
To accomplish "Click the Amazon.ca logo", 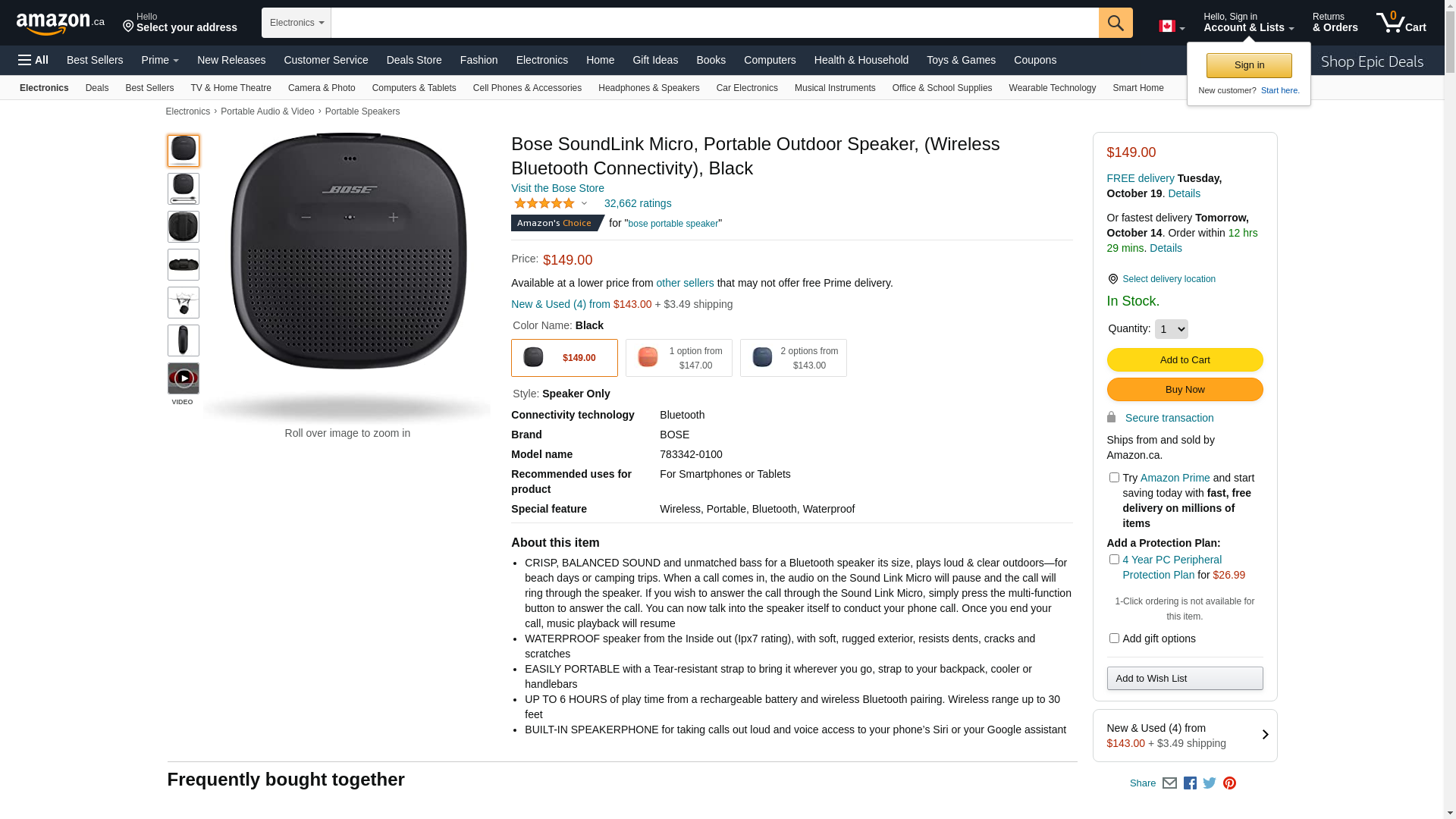I will 60,24.
